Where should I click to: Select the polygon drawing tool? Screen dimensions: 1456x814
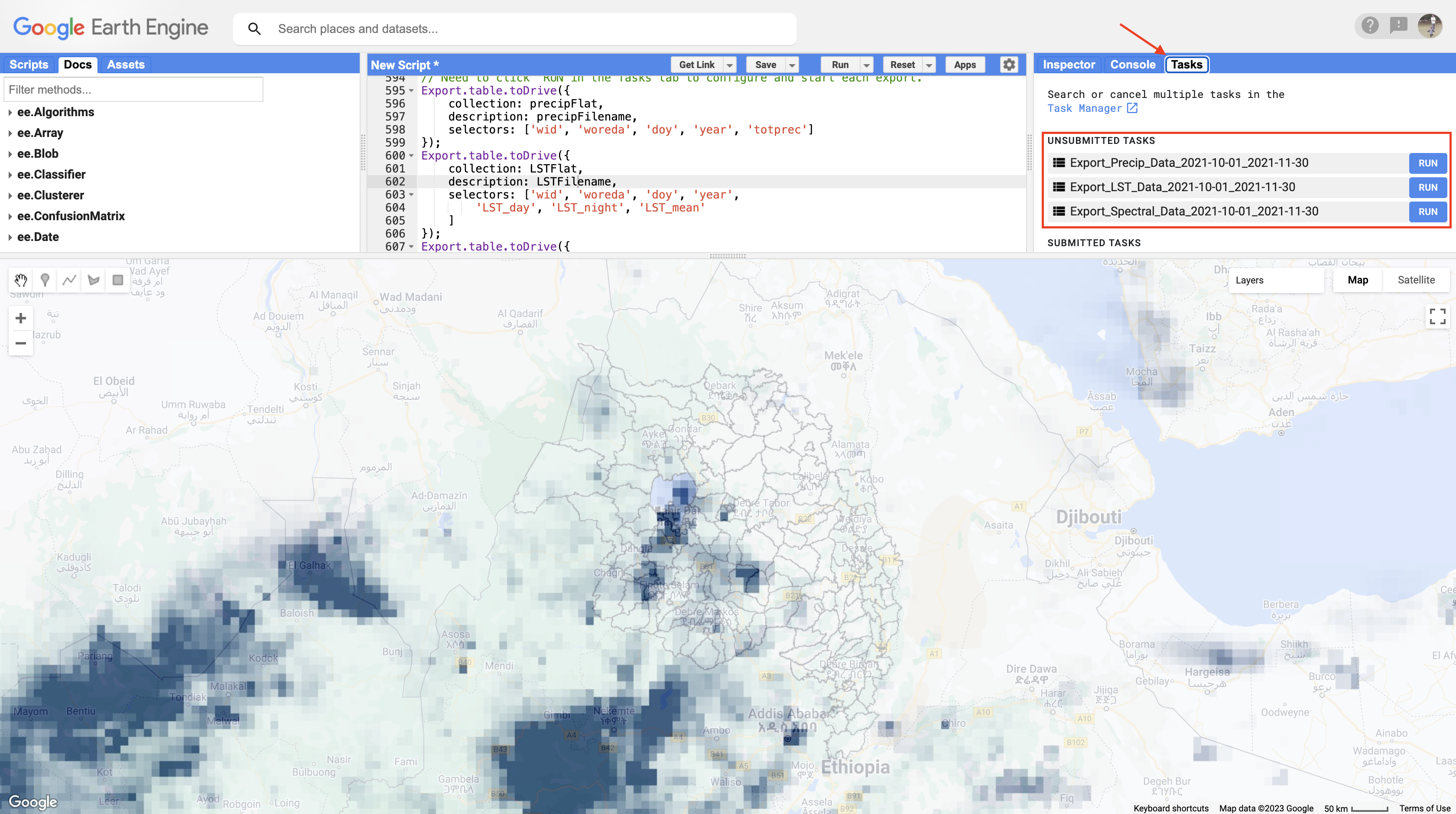tap(93, 280)
